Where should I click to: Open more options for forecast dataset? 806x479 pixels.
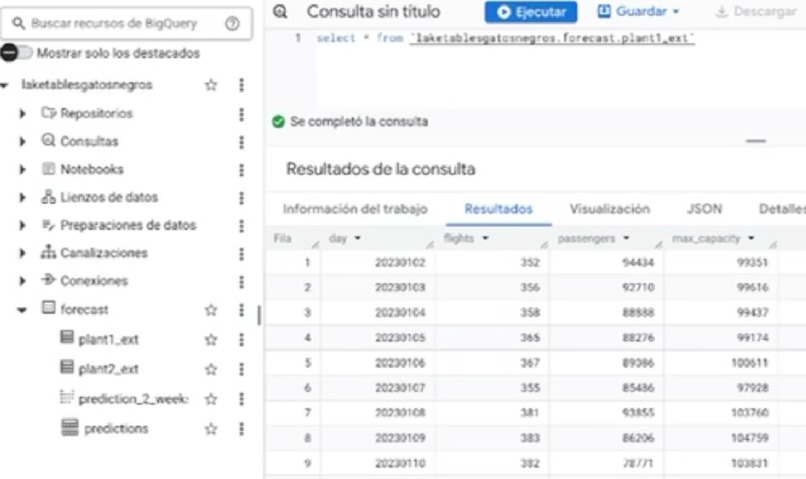[x=242, y=310]
